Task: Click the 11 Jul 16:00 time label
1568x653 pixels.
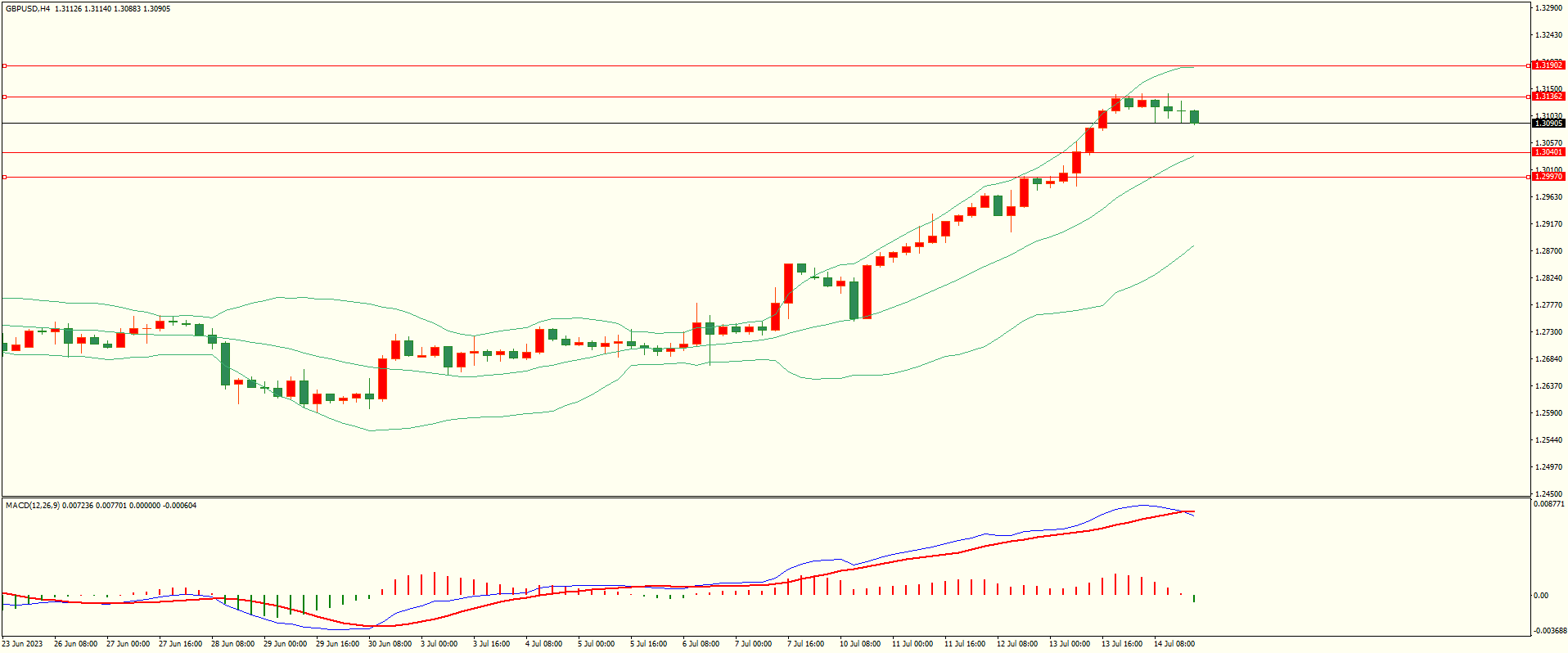Action: coord(965,644)
